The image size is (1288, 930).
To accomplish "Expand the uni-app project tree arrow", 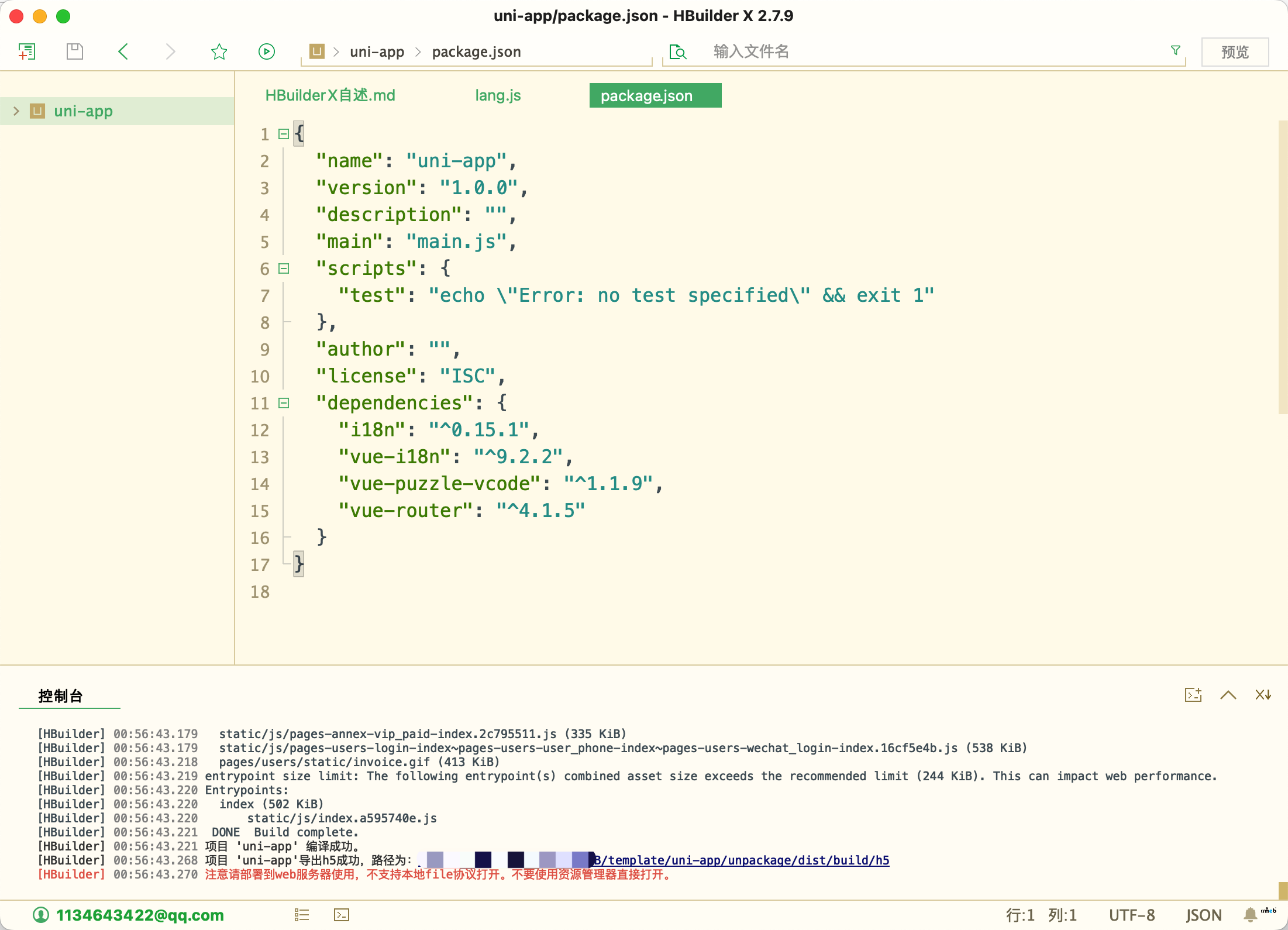I will pyautogui.click(x=16, y=111).
